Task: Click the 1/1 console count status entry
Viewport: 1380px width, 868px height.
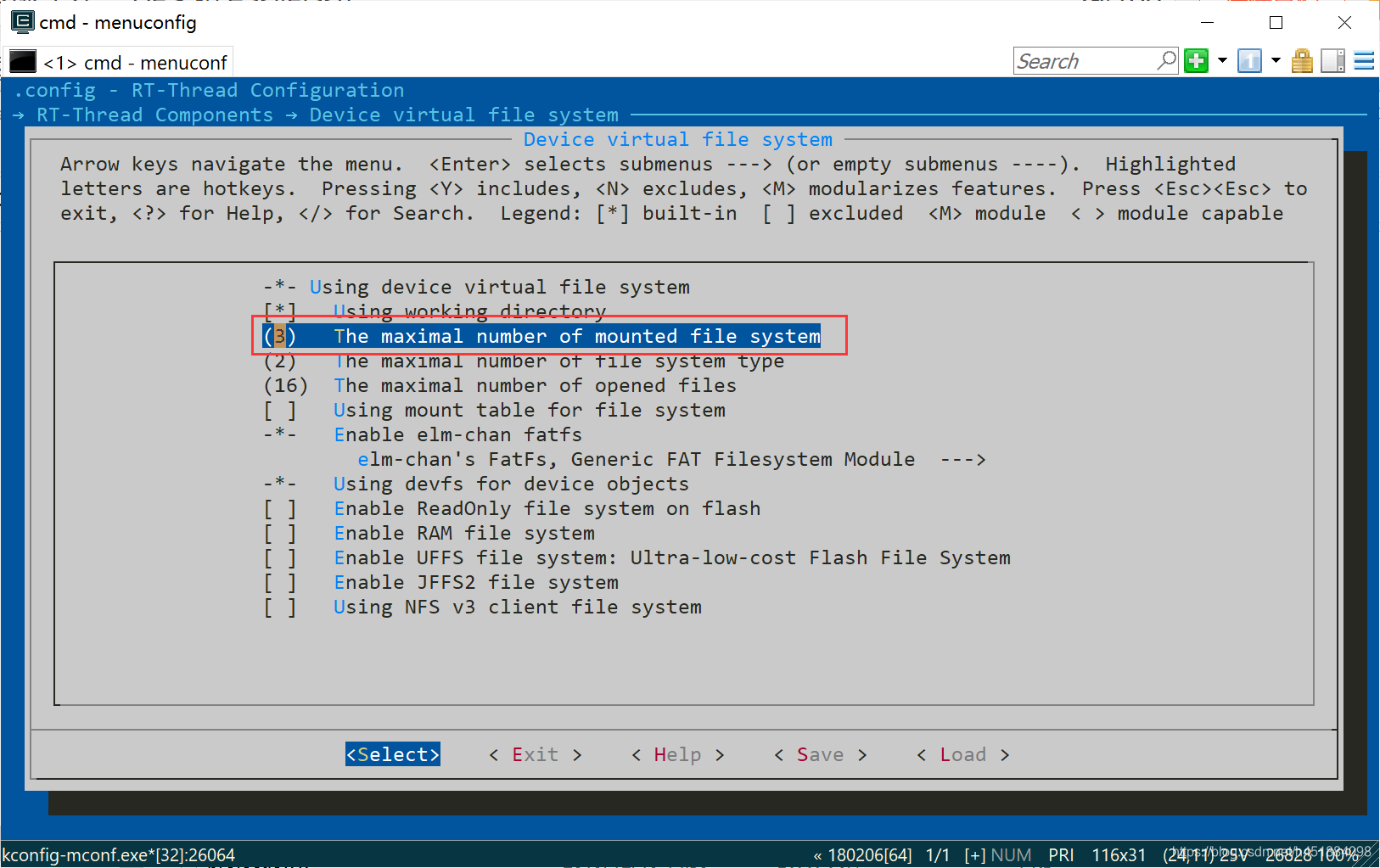Action: (x=938, y=855)
